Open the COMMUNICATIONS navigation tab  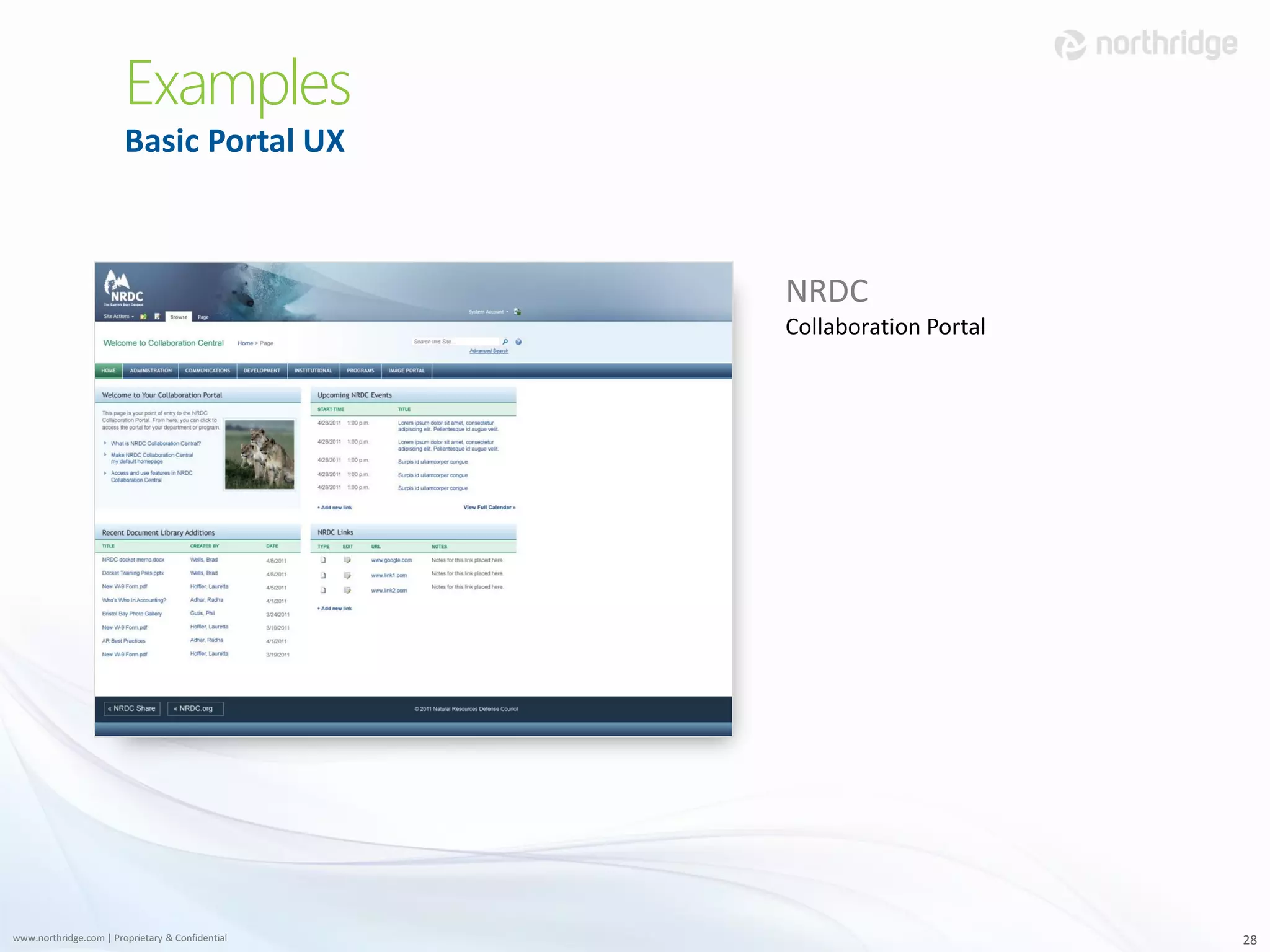pos(208,371)
